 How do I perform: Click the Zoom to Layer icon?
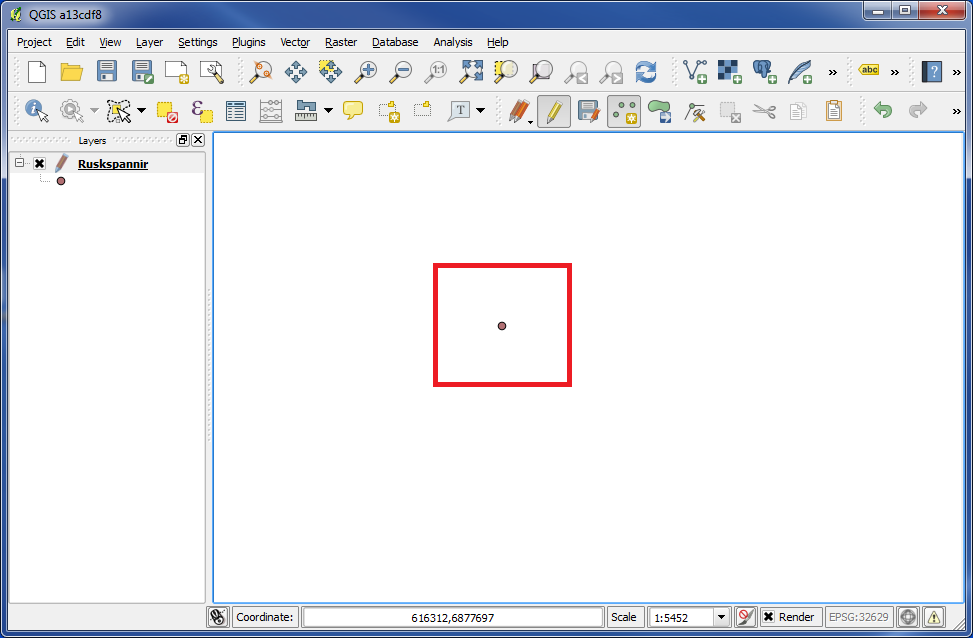pos(541,72)
